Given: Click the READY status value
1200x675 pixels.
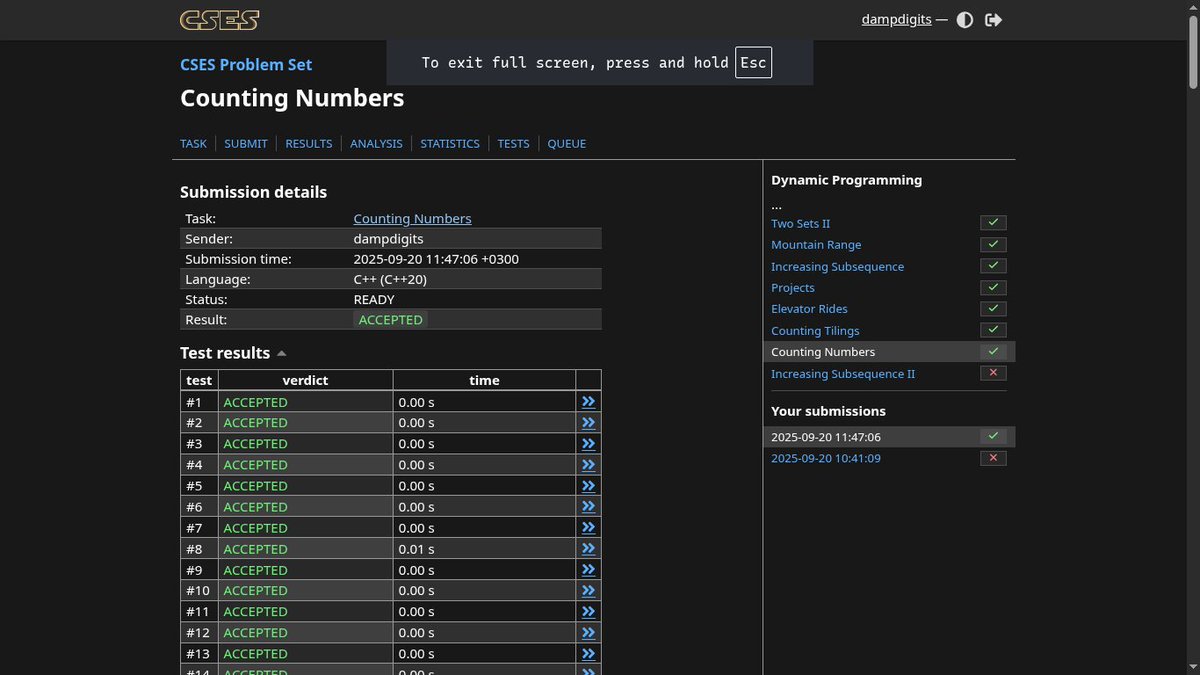Looking at the screenshot, I should pyautogui.click(x=374, y=300).
